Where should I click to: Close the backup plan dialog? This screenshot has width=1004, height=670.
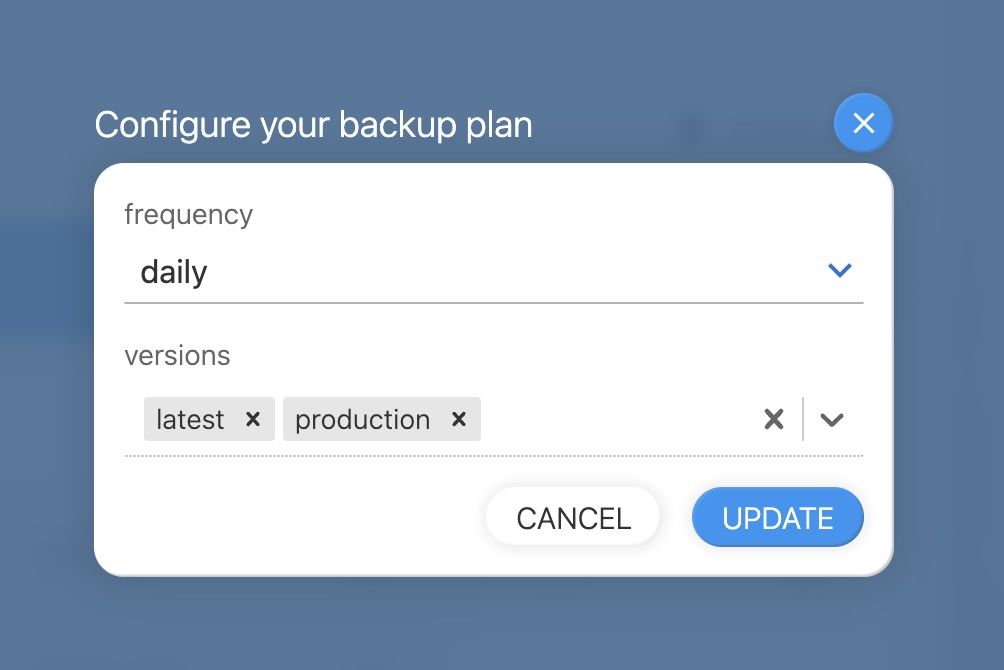click(x=863, y=123)
